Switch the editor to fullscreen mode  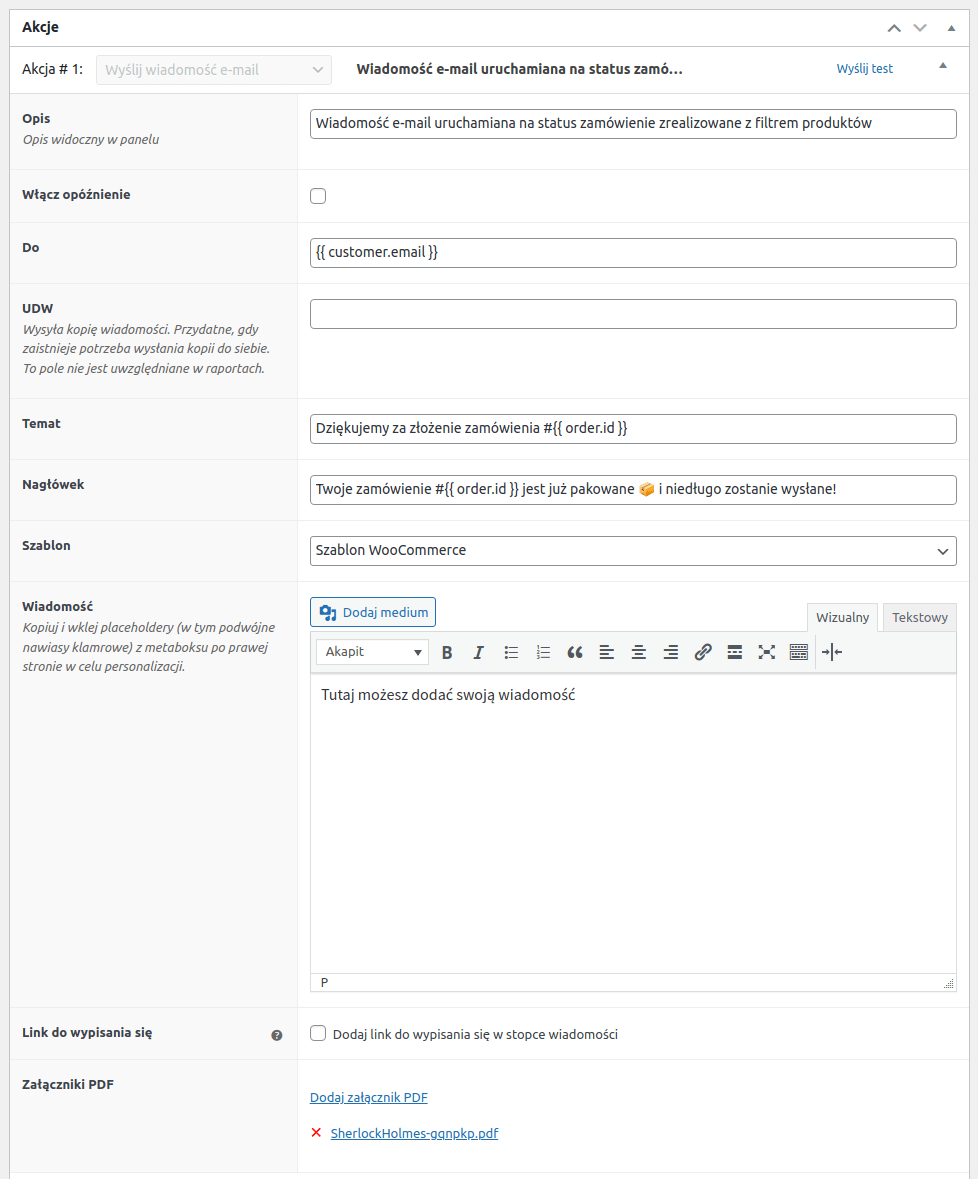pos(767,652)
